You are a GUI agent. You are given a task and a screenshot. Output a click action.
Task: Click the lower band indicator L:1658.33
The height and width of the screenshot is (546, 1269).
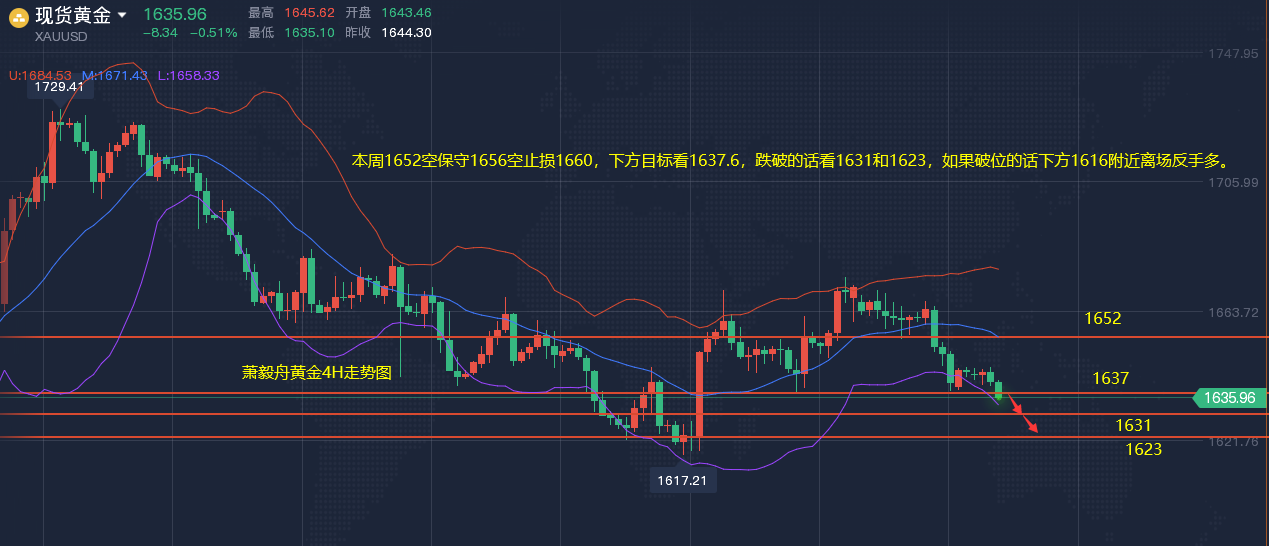click(x=188, y=75)
